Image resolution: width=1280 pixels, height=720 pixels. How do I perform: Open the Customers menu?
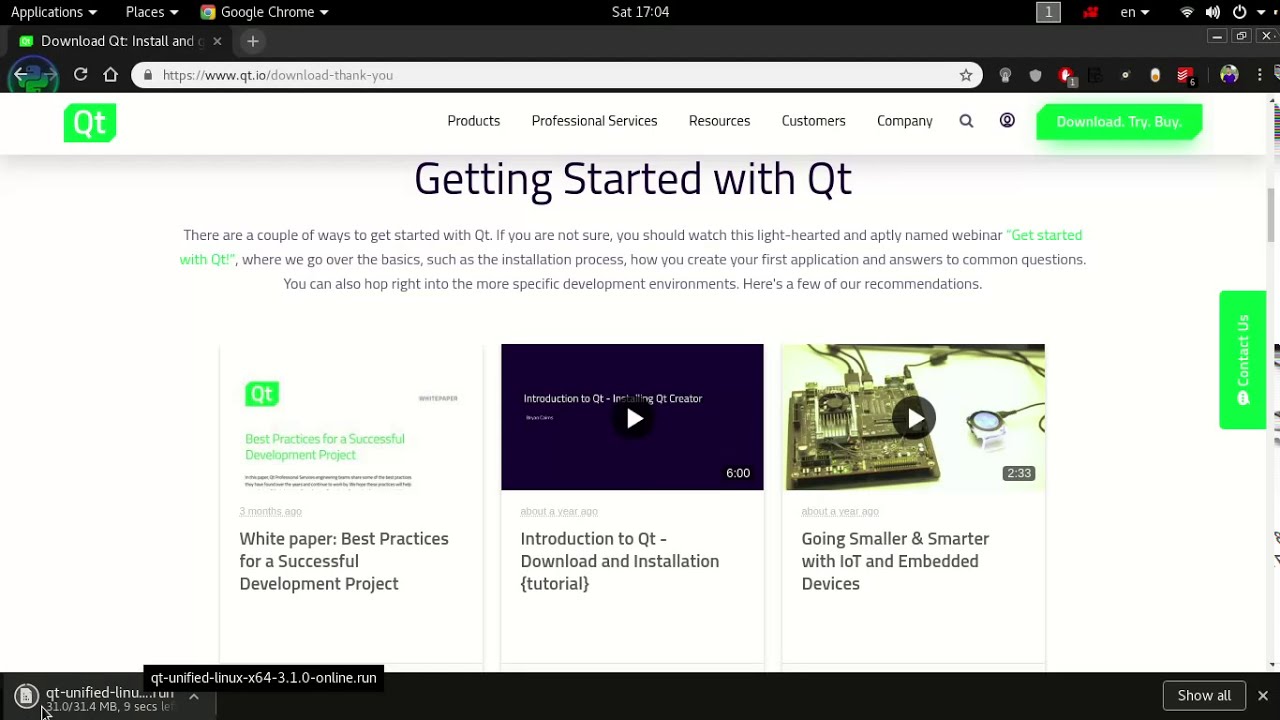click(813, 121)
